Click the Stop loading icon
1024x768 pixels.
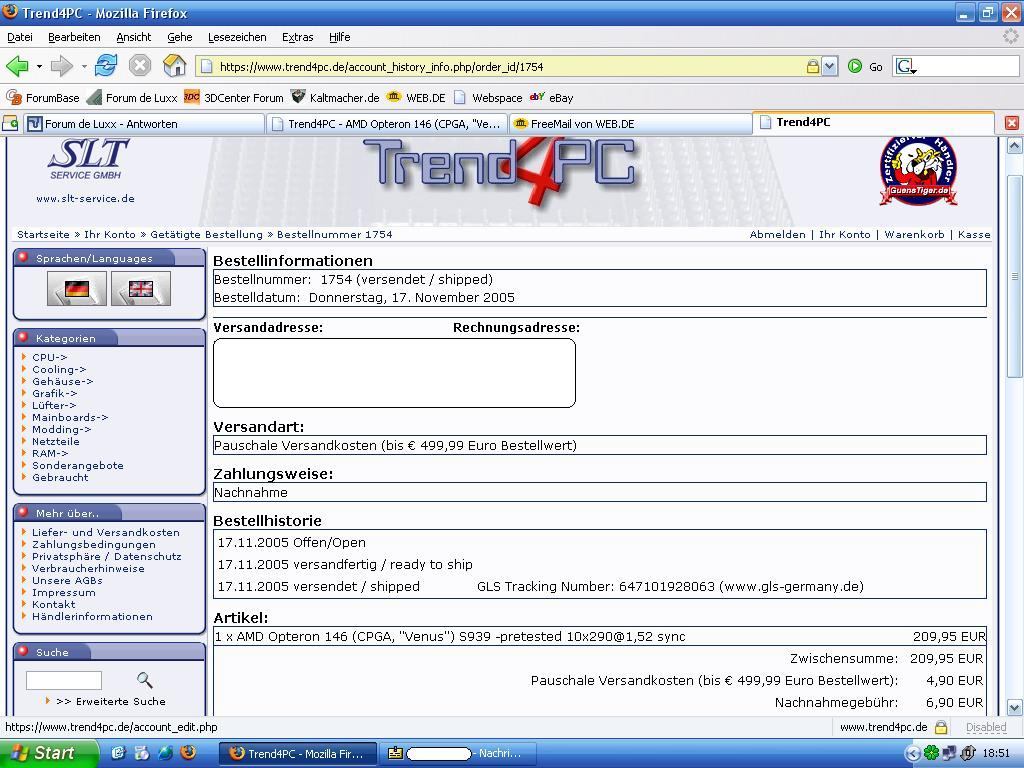pyautogui.click(x=139, y=66)
